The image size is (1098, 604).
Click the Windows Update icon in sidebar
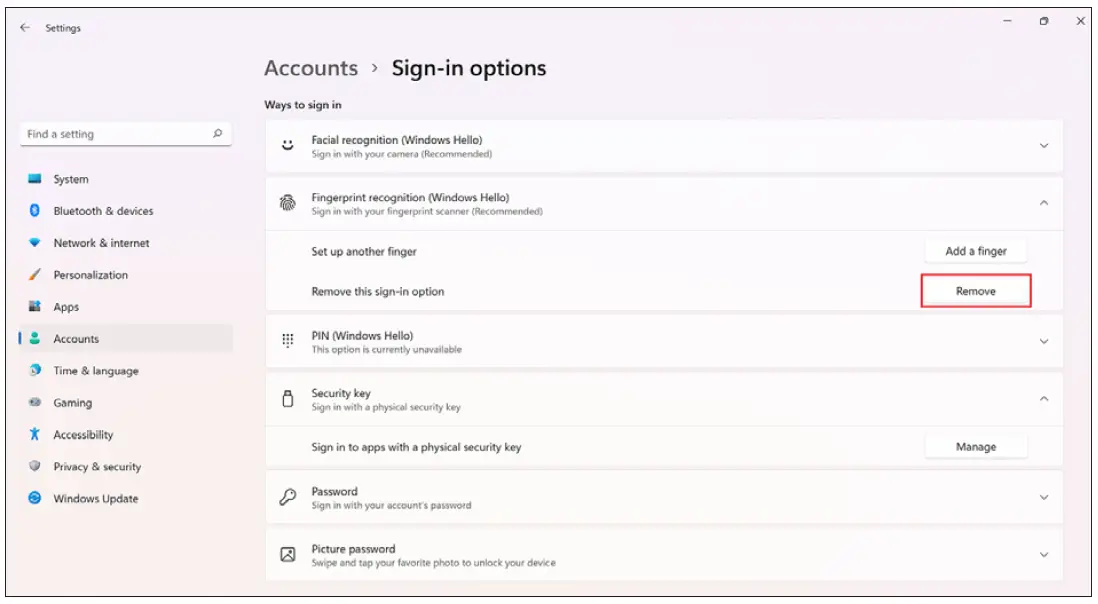point(35,499)
